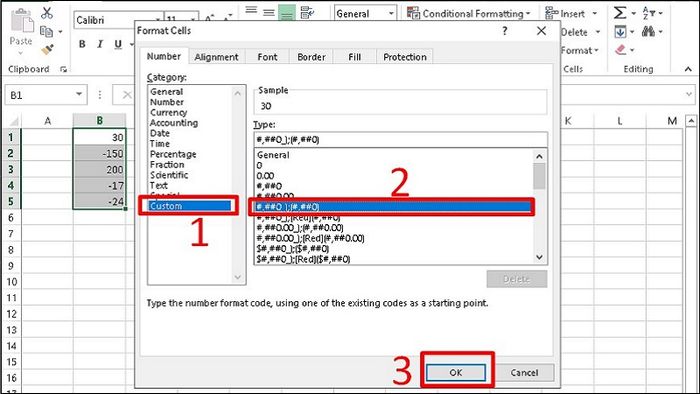The height and width of the screenshot is (394, 700).
Task: Toggle Underline formatting
Action: pos(118,44)
